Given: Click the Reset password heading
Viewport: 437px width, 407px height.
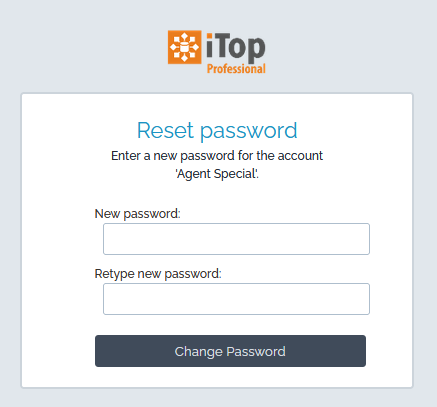Looking at the screenshot, I should (x=217, y=130).
